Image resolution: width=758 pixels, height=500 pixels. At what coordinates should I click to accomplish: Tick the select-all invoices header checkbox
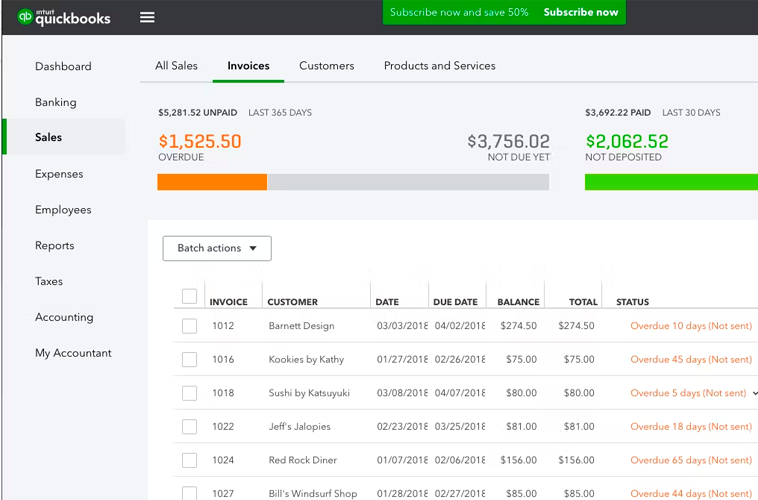[189, 296]
